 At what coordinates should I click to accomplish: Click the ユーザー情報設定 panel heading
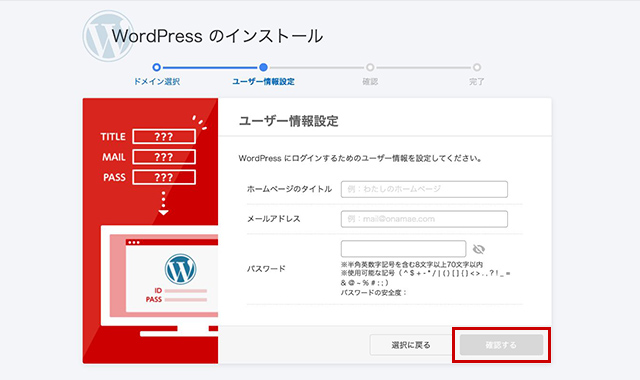pyautogui.click(x=289, y=121)
